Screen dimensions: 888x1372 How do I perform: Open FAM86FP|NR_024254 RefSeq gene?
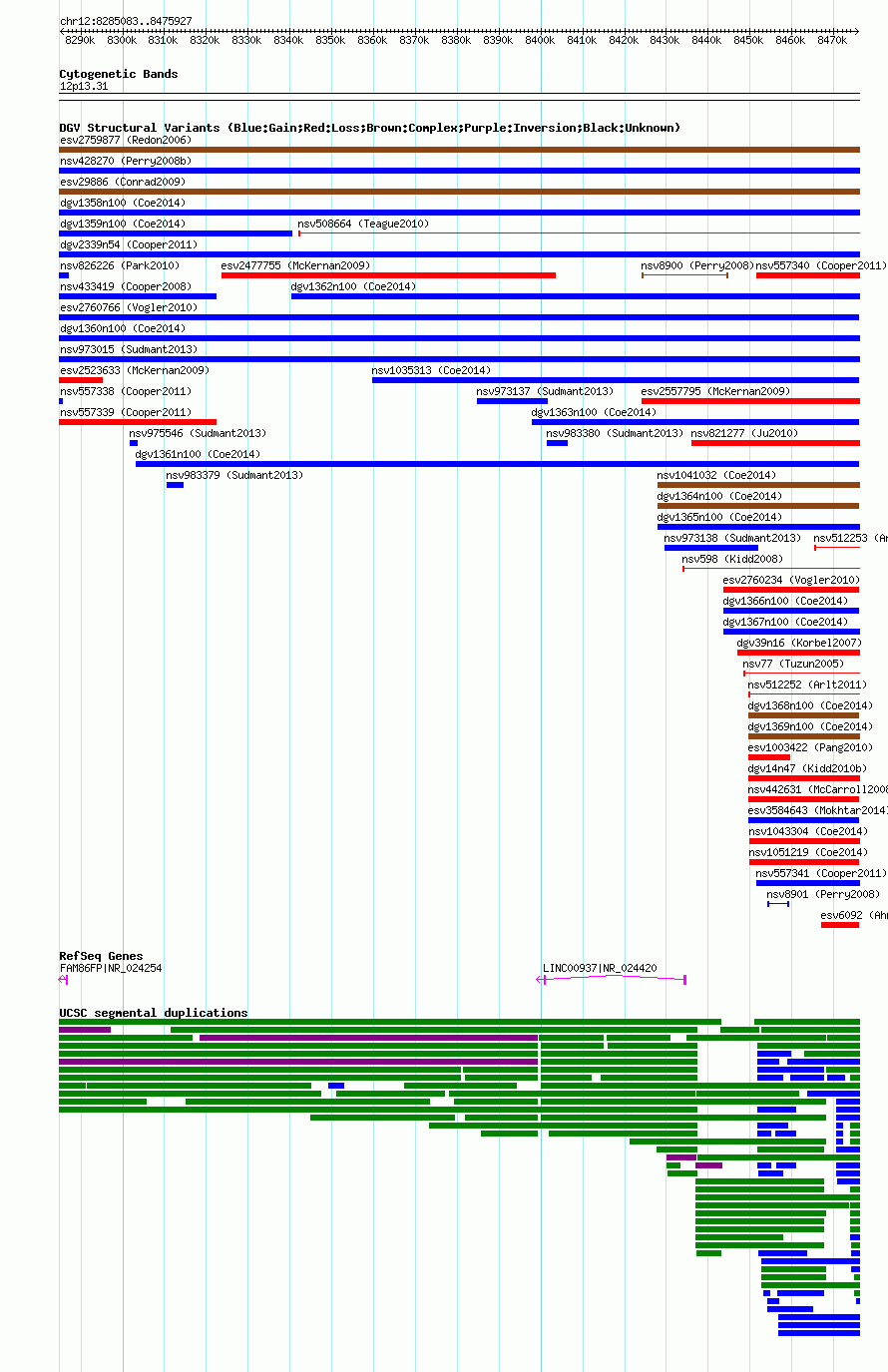click(x=111, y=968)
